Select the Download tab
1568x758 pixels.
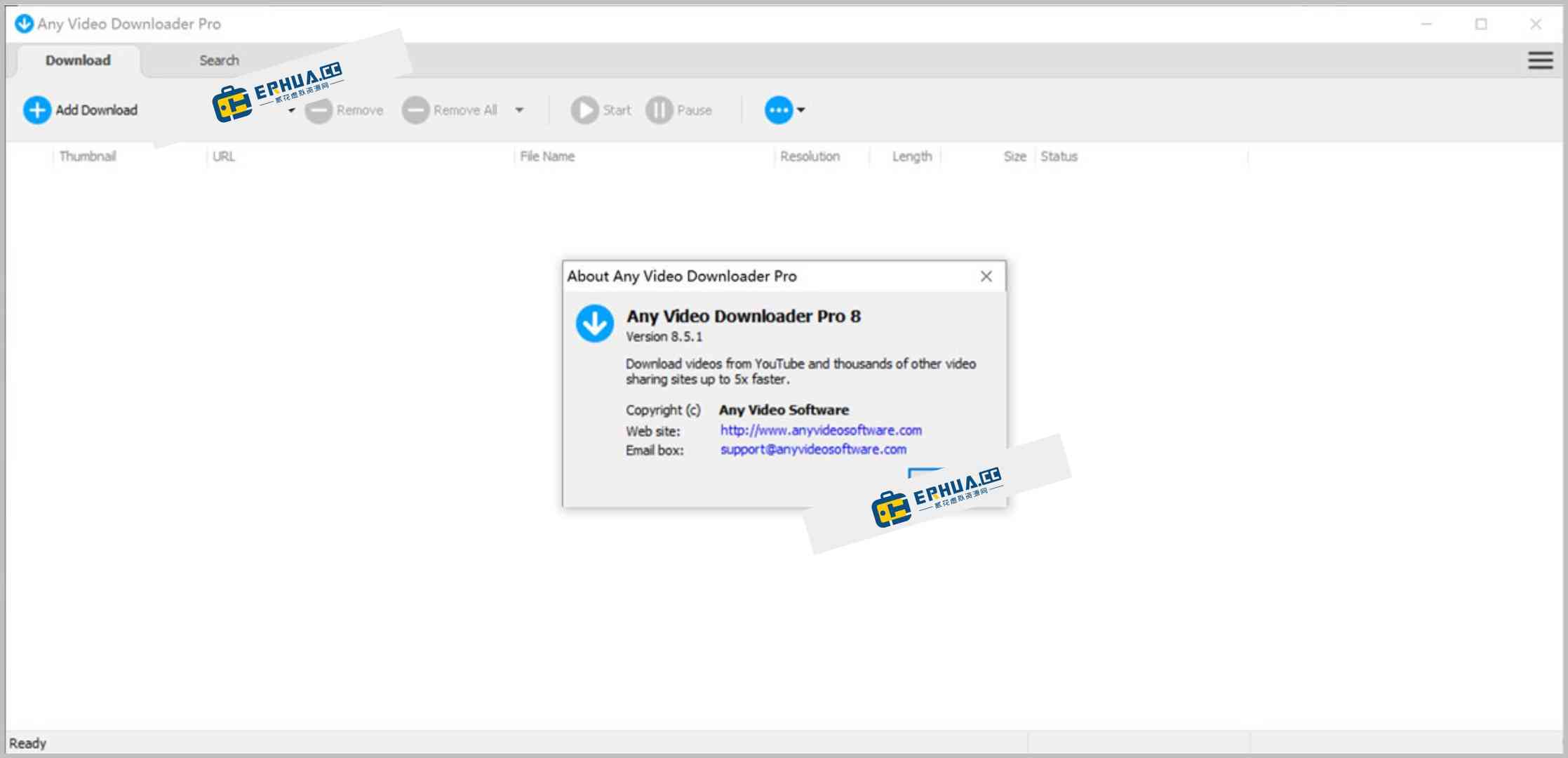pyautogui.click(x=77, y=60)
